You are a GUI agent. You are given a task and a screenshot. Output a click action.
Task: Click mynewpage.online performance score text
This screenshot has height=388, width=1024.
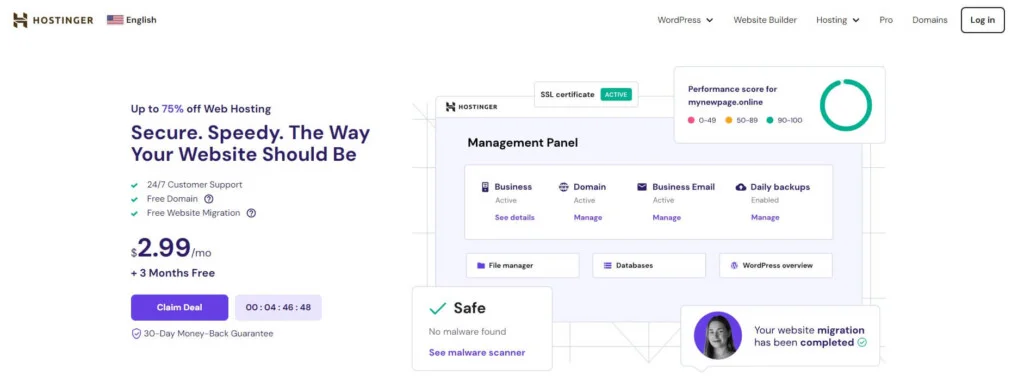pos(733,95)
